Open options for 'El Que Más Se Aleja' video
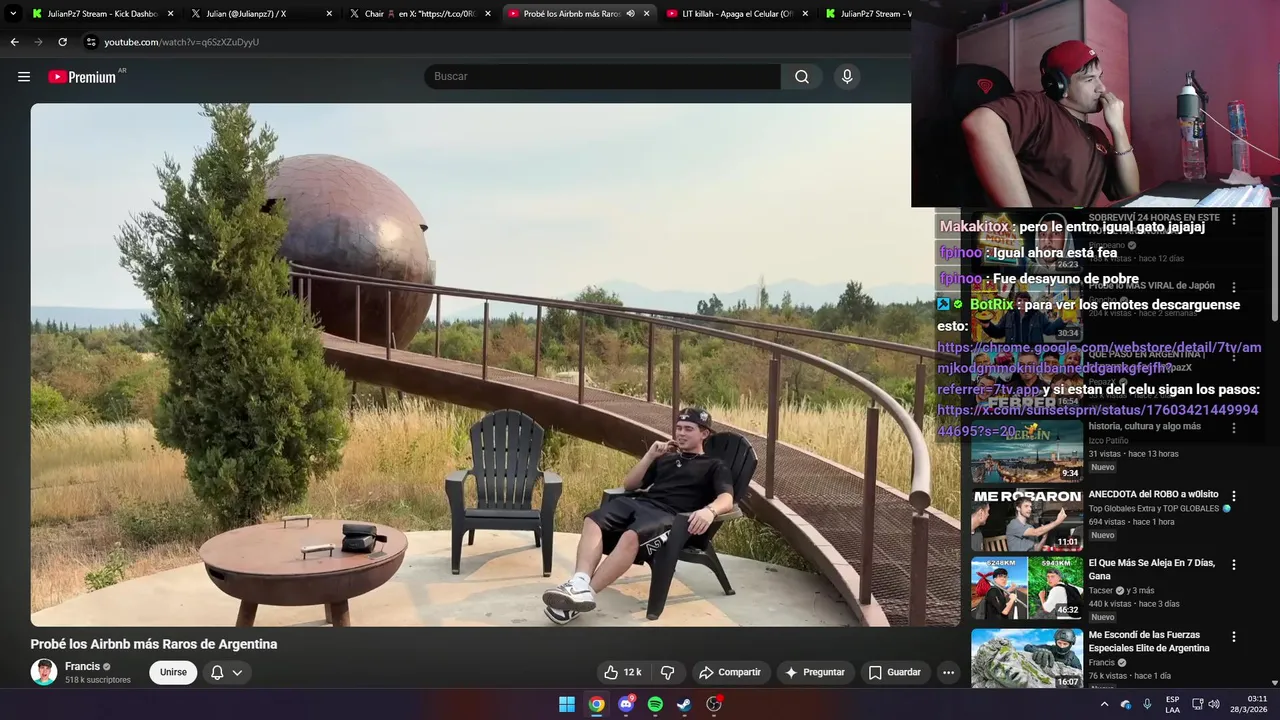The height and width of the screenshot is (720, 1280). pyautogui.click(x=1234, y=564)
